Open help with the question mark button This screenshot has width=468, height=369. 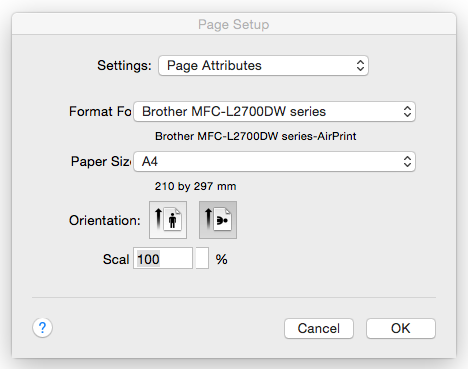[x=42, y=328]
